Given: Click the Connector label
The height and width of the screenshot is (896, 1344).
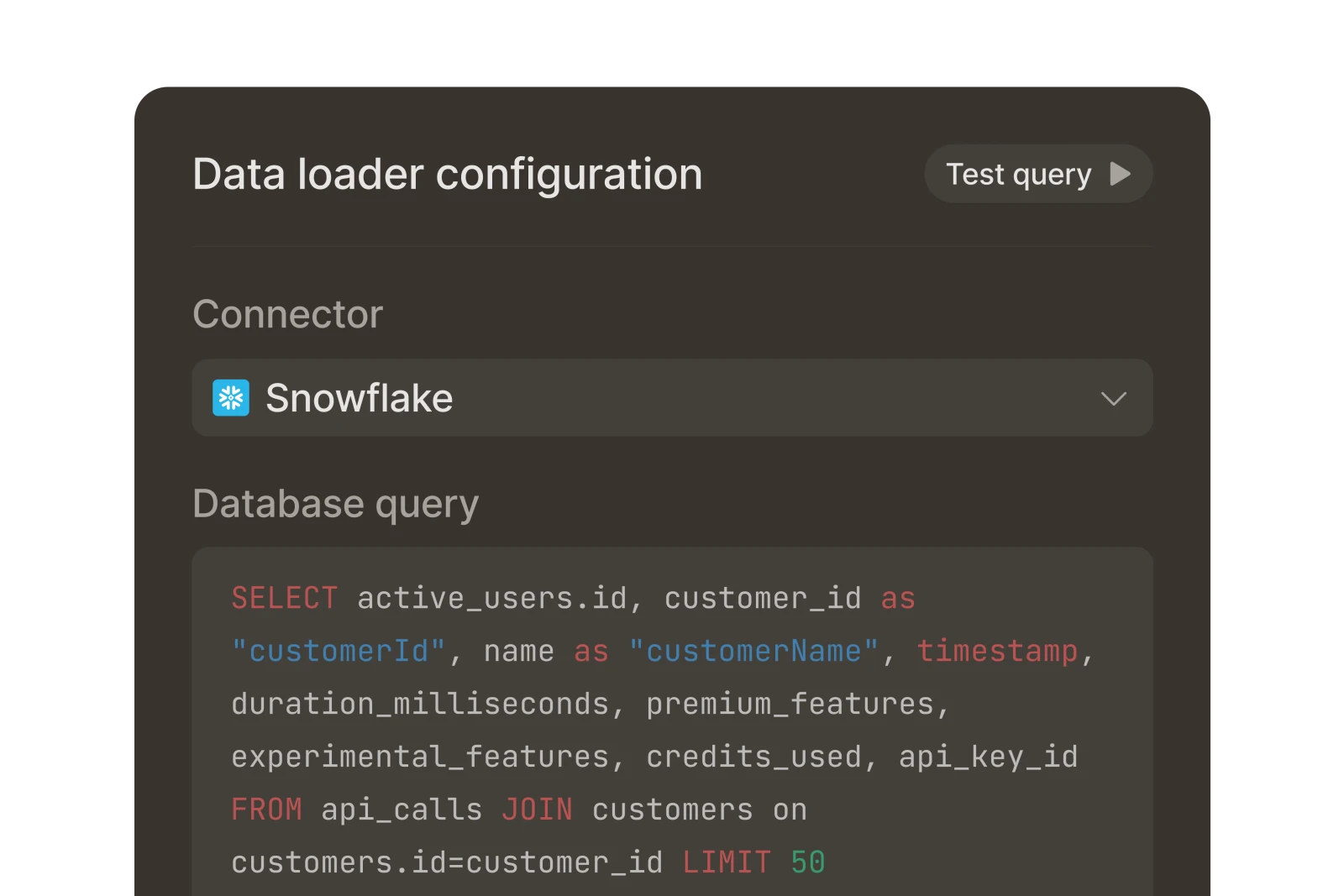Looking at the screenshot, I should (x=288, y=314).
